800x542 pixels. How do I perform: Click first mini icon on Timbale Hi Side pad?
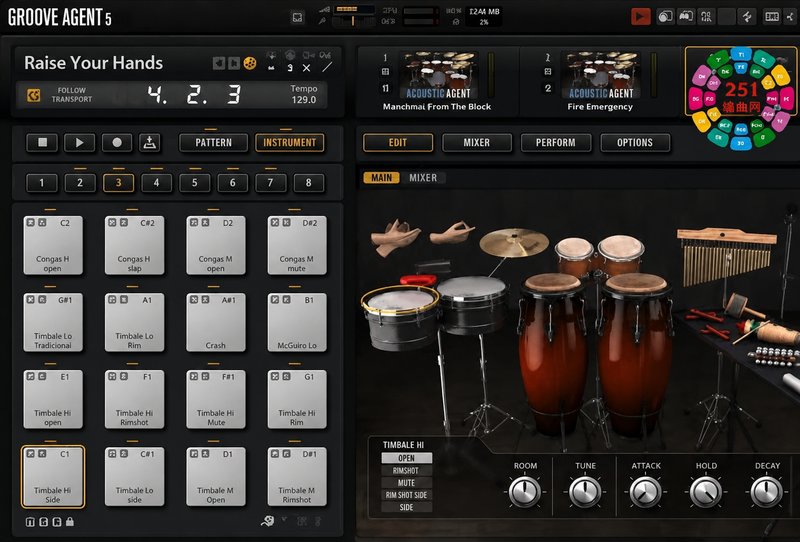click(31, 453)
